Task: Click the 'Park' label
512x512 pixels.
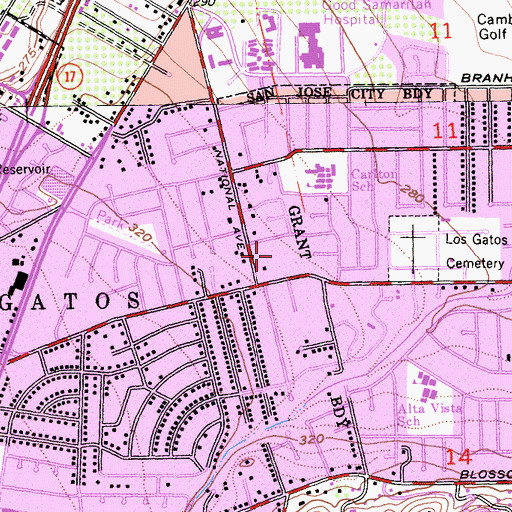Action: (x=110, y=220)
